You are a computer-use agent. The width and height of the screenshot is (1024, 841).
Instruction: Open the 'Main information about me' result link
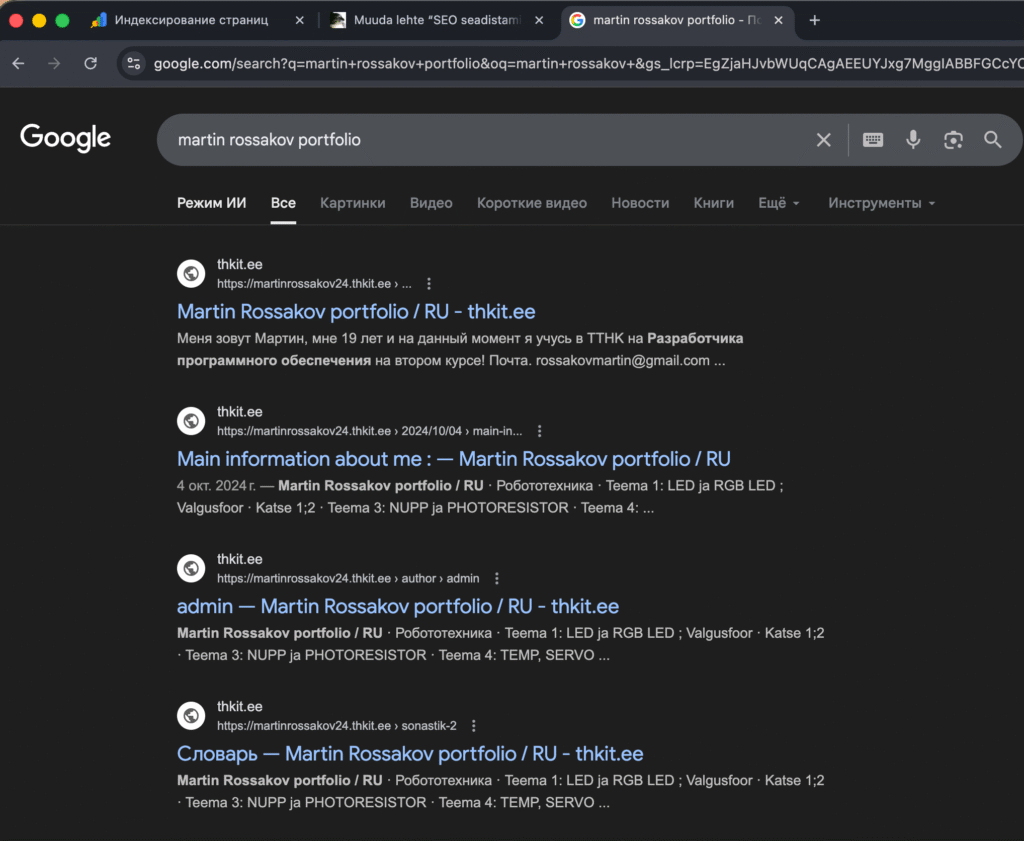pyautogui.click(x=453, y=459)
